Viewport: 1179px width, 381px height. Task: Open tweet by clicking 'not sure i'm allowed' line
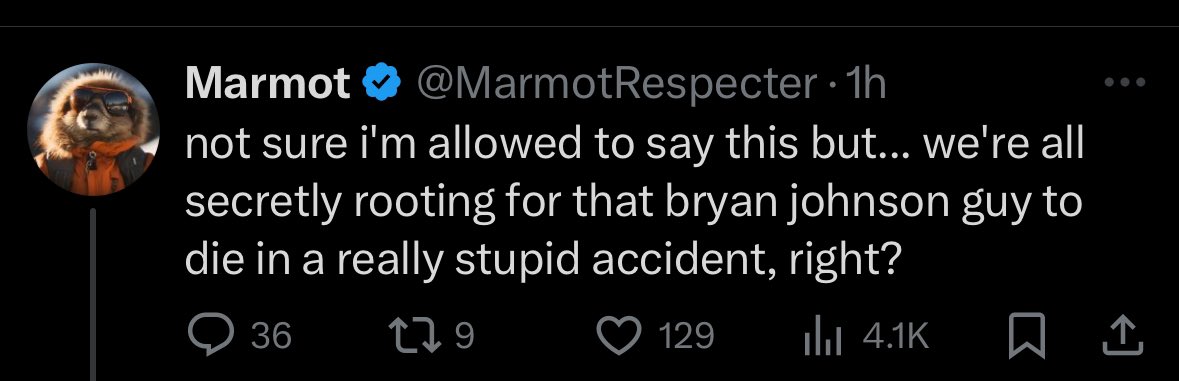(x=635, y=146)
